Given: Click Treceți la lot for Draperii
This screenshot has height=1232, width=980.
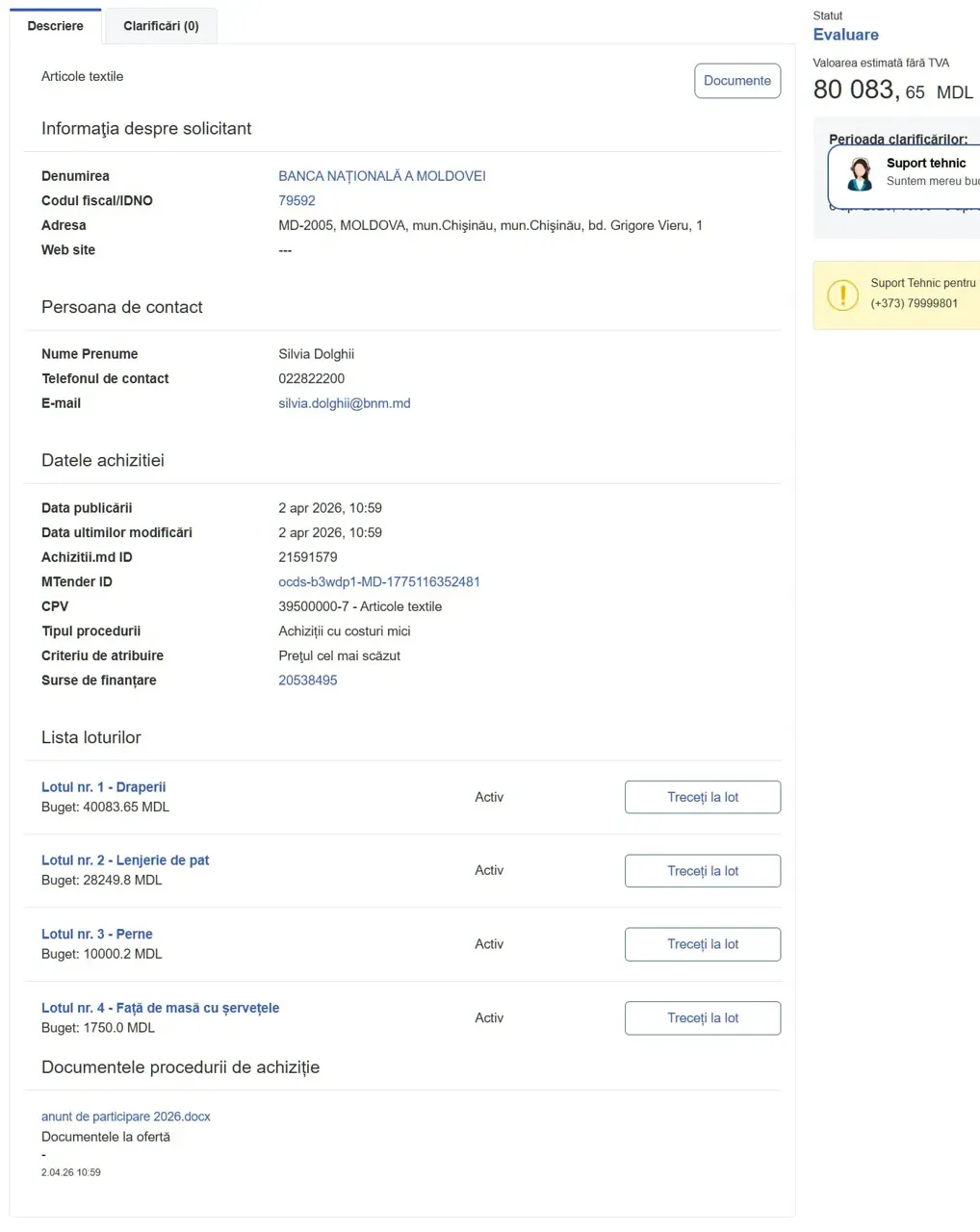Looking at the screenshot, I should click(x=703, y=797).
